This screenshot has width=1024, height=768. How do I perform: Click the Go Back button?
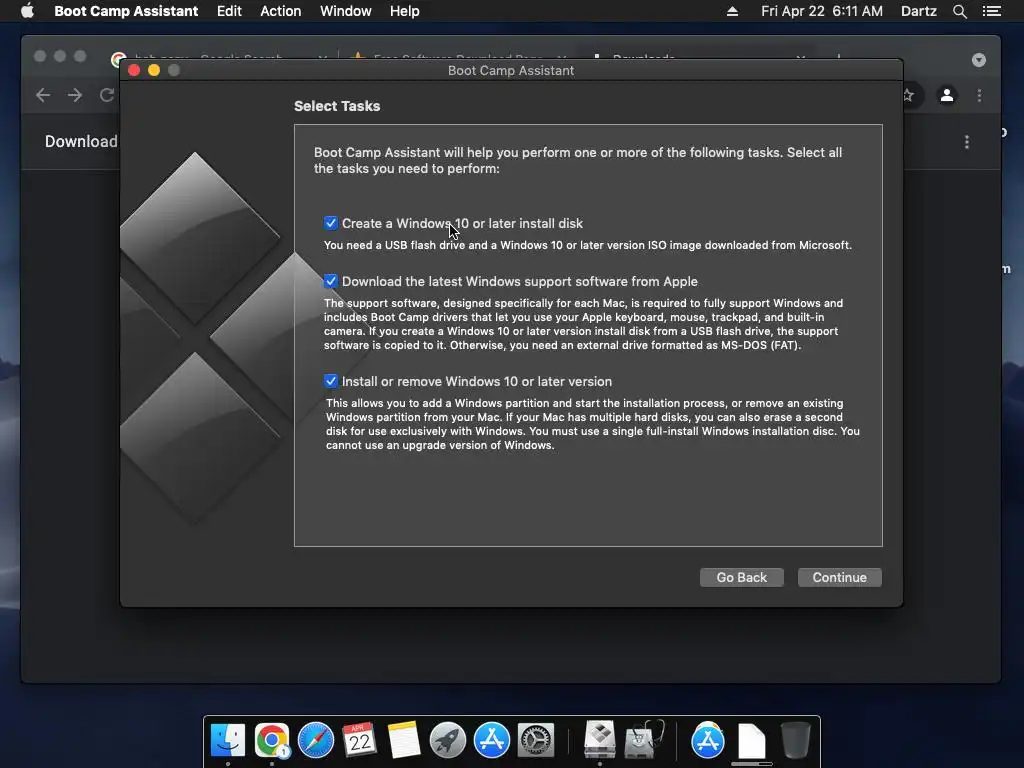click(x=741, y=577)
